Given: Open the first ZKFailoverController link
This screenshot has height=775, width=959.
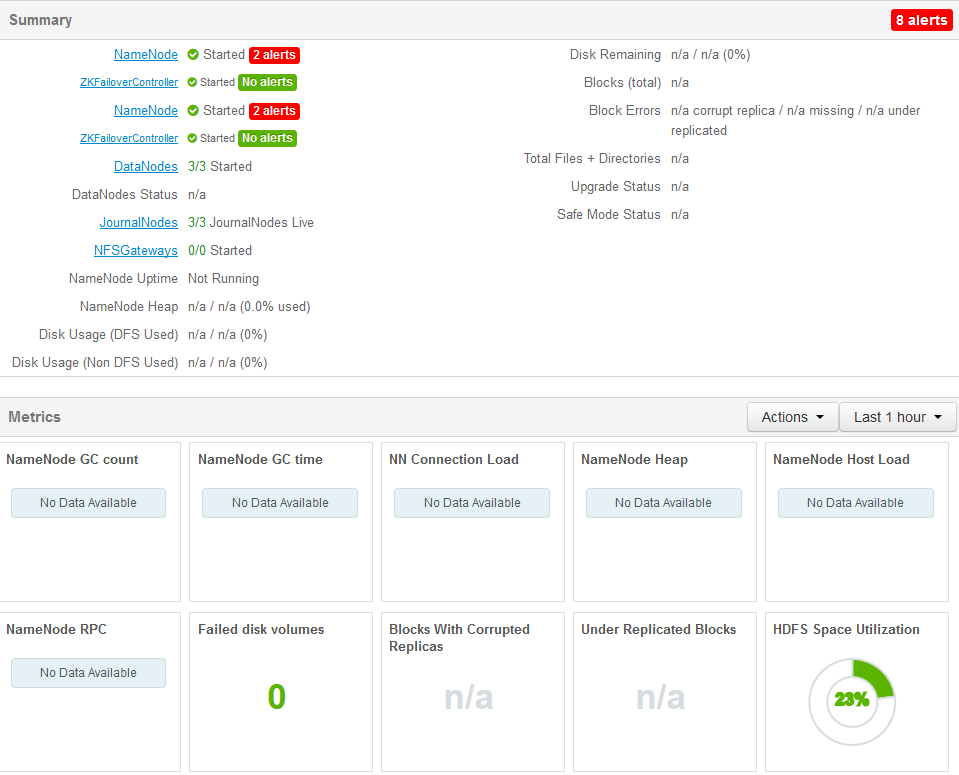Looking at the screenshot, I should (x=129, y=82).
